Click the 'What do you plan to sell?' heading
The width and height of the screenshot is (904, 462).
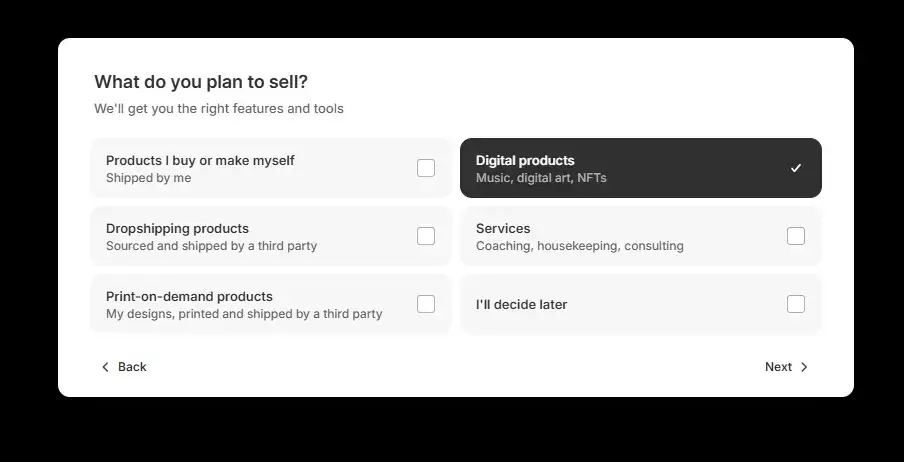click(201, 82)
